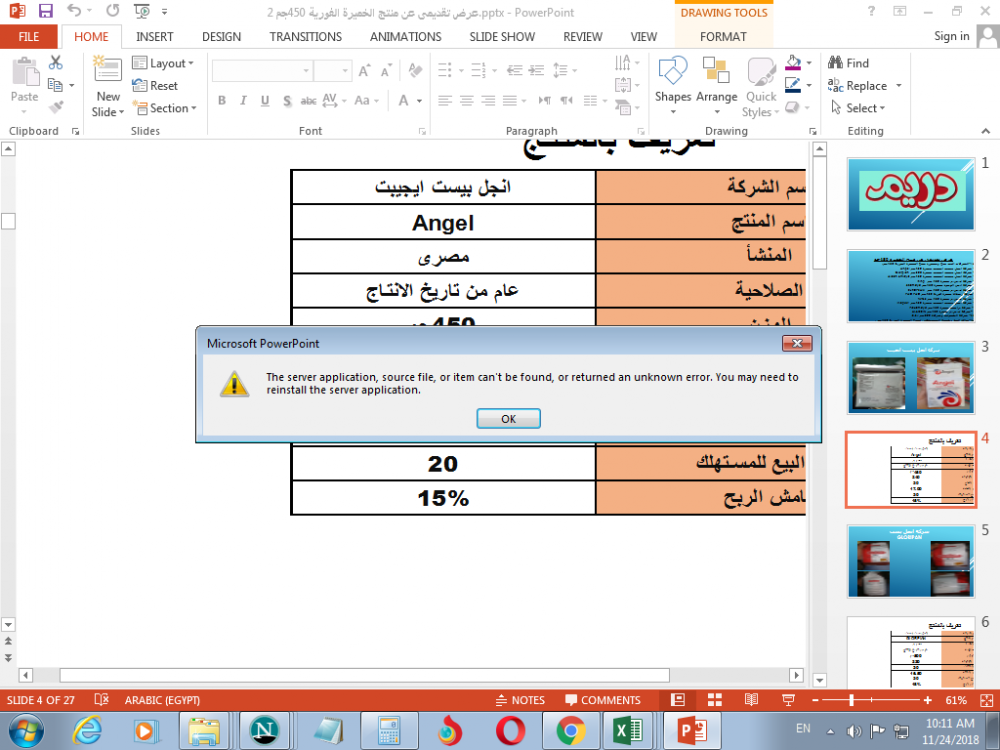Open the Drawing Tools FORMAT tab
This screenshot has height=750, width=1000.
[723, 37]
